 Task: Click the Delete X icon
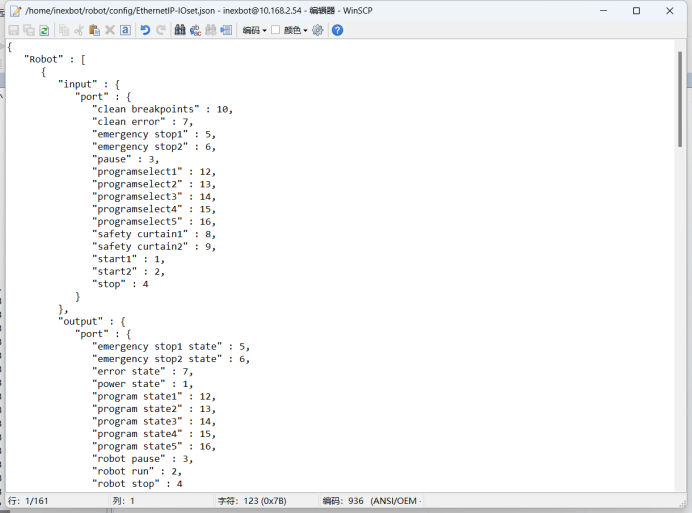coord(110,30)
